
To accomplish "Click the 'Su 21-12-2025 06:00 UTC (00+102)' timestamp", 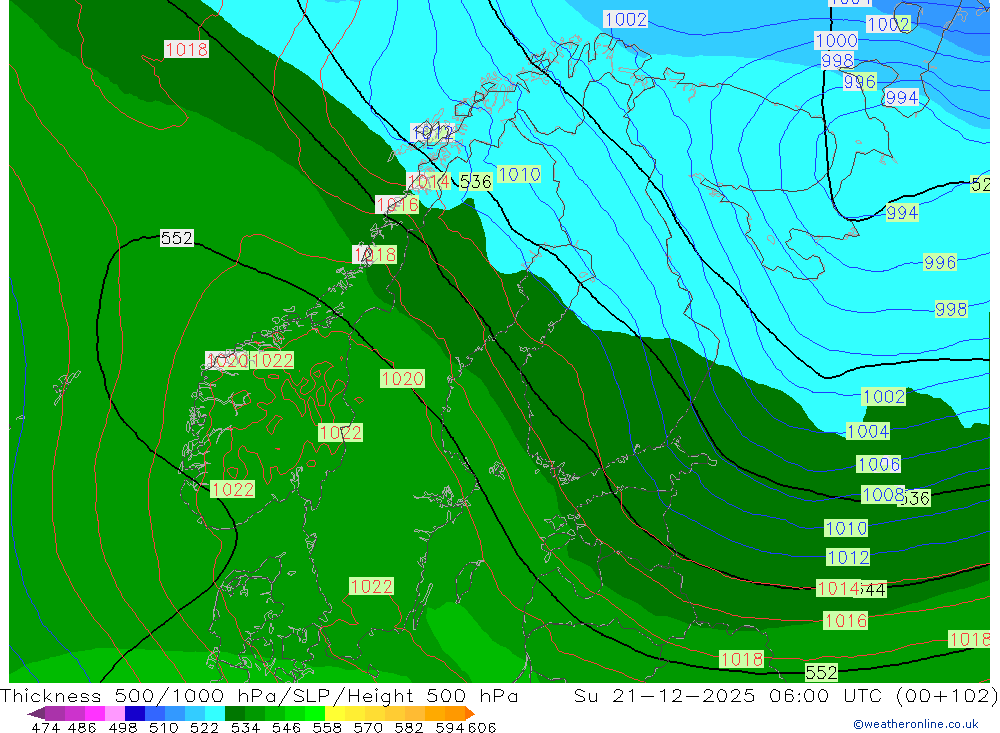I will click(786, 695).
